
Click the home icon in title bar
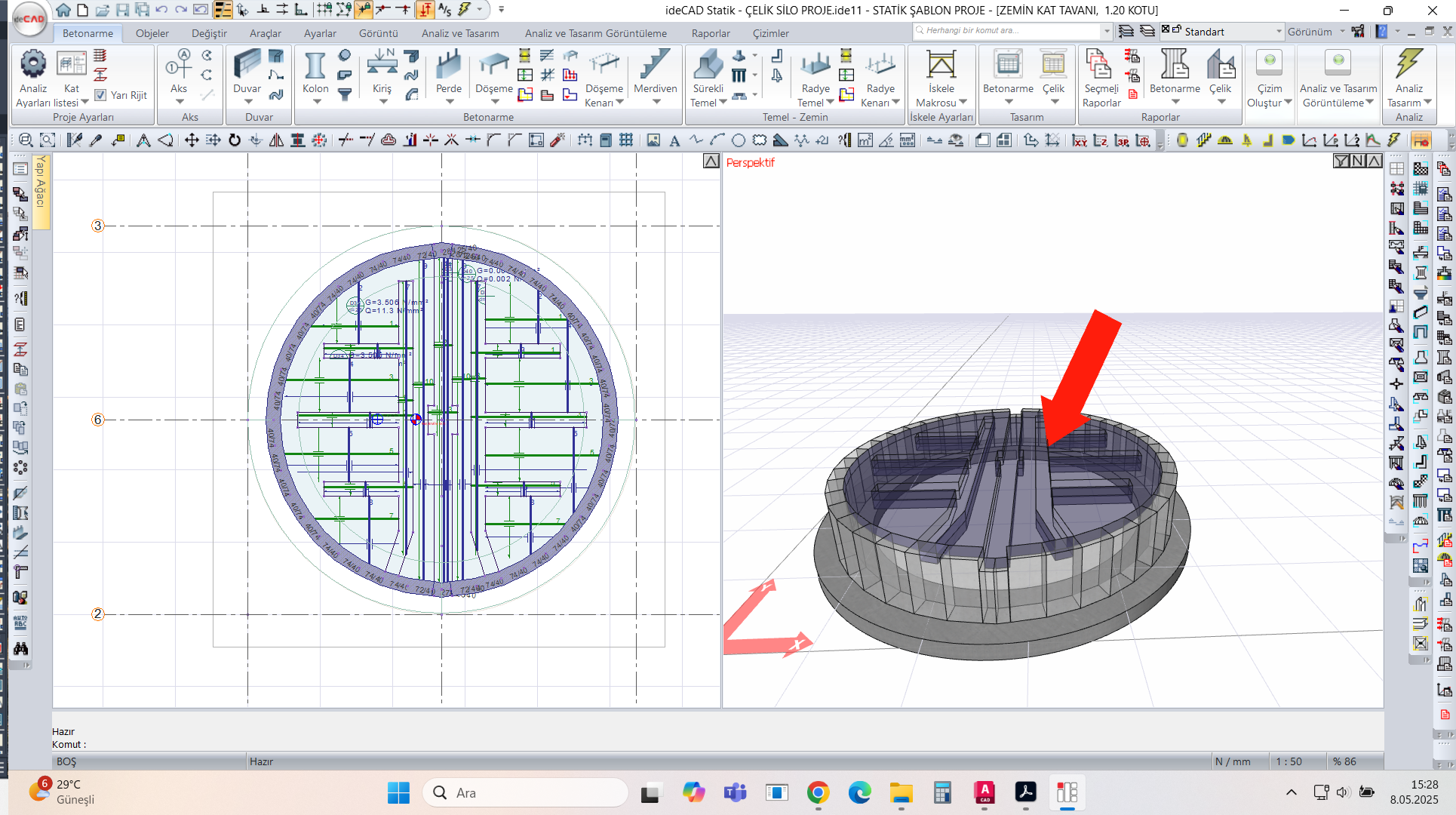(x=63, y=10)
